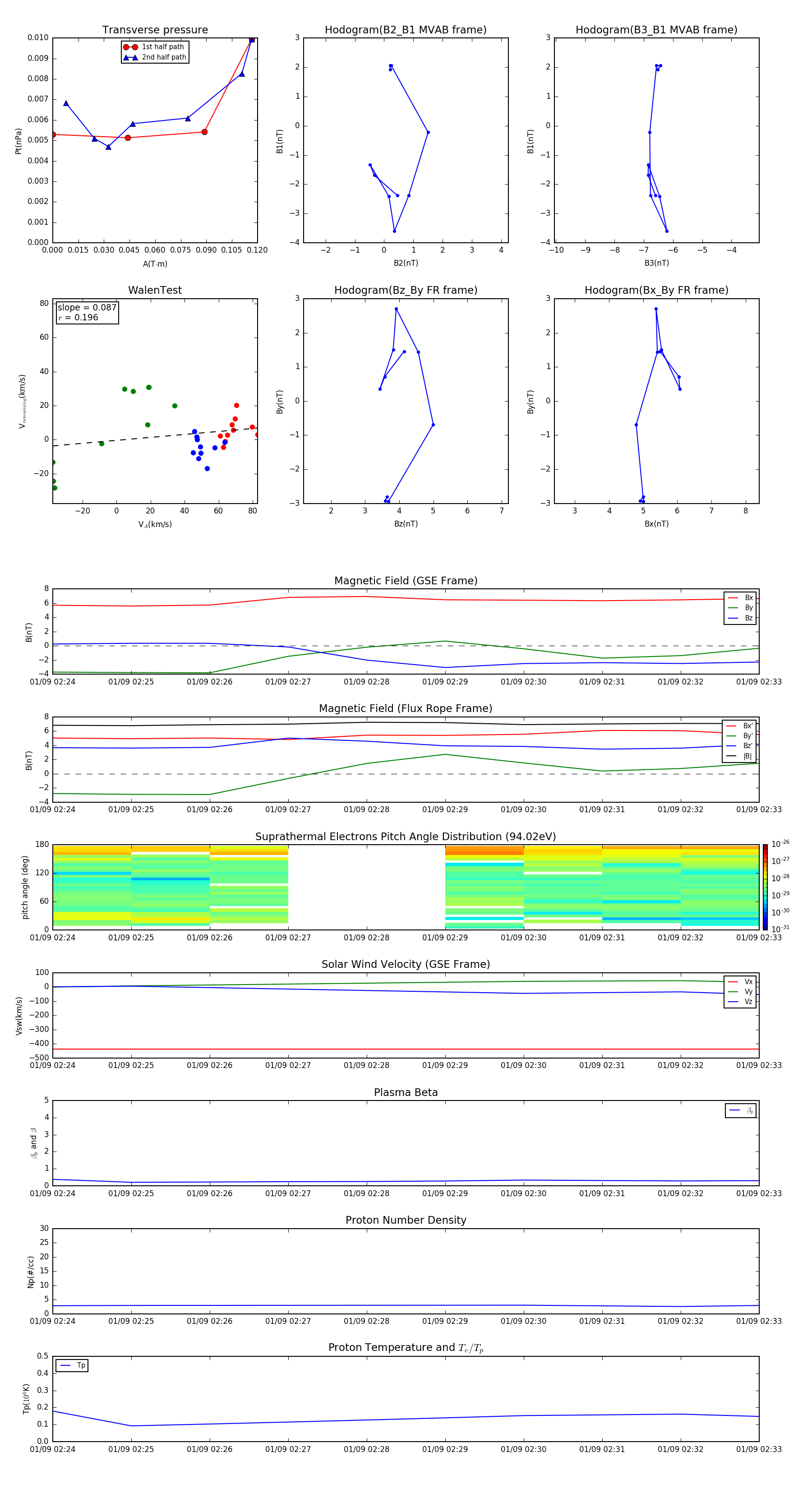Image resolution: width=812 pixels, height=1489 pixels.
Task: Click the 'B3(nT)' x-axis label
Action: [x=656, y=263]
